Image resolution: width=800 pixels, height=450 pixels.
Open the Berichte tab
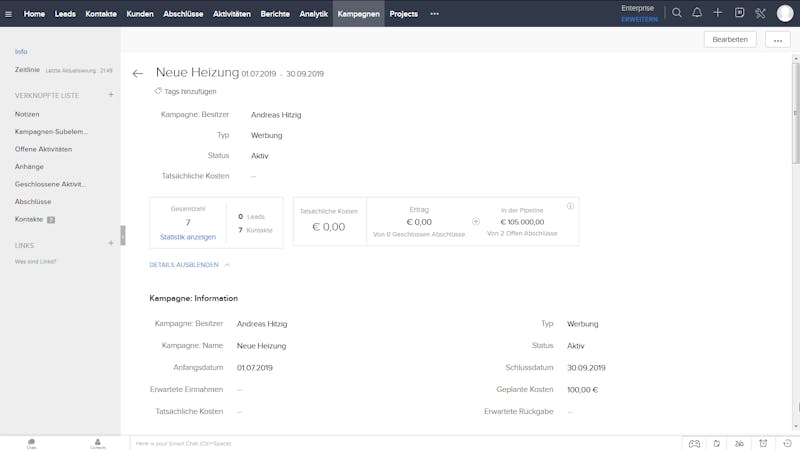275,14
